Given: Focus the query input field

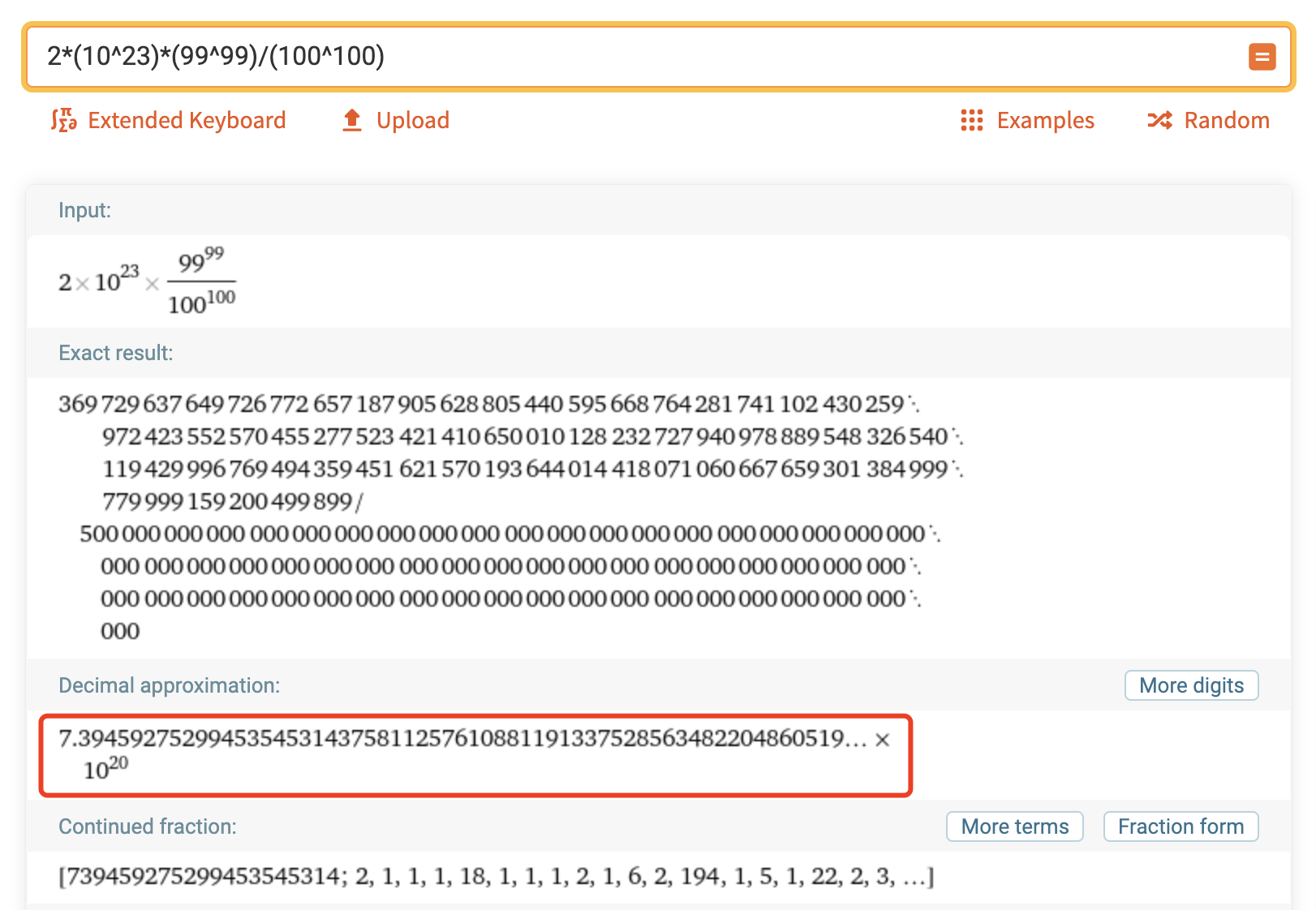Looking at the screenshot, I should [633, 57].
